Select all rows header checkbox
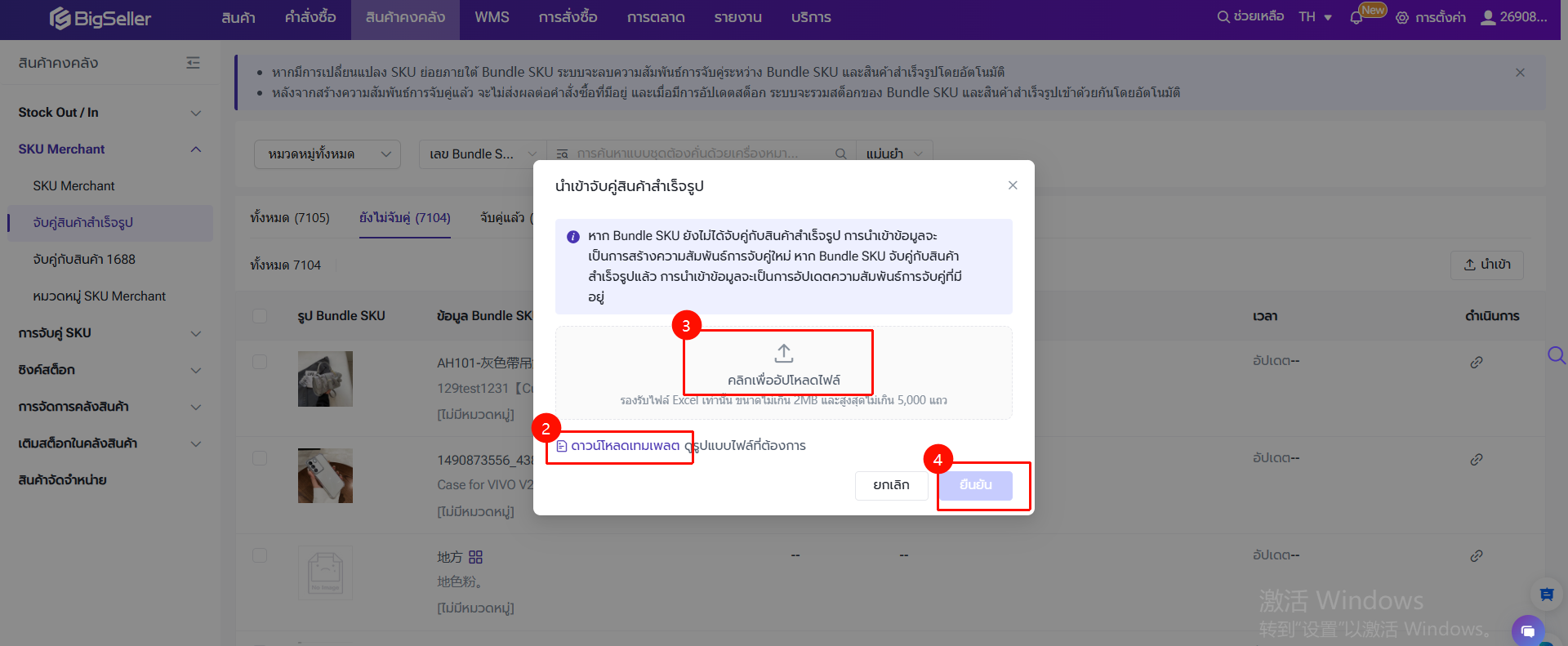The width and height of the screenshot is (1568, 646). coord(260,316)
